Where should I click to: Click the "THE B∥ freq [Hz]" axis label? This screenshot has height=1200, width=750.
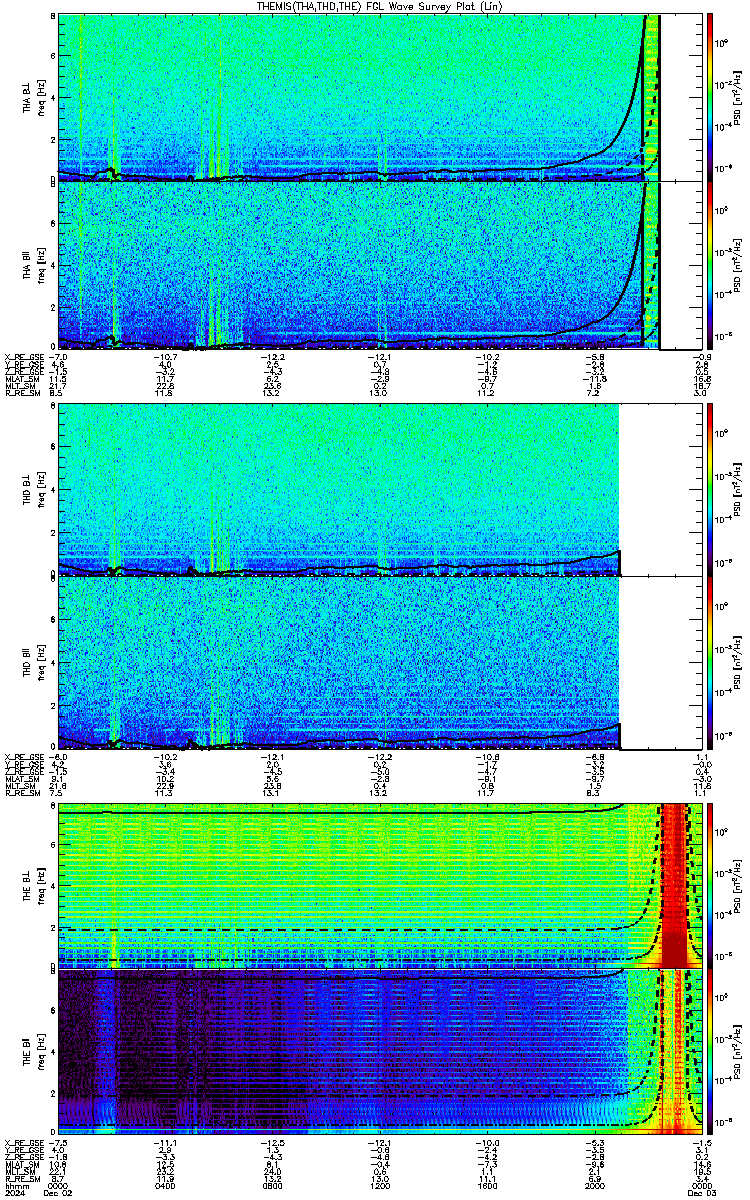pos(33,1051)
